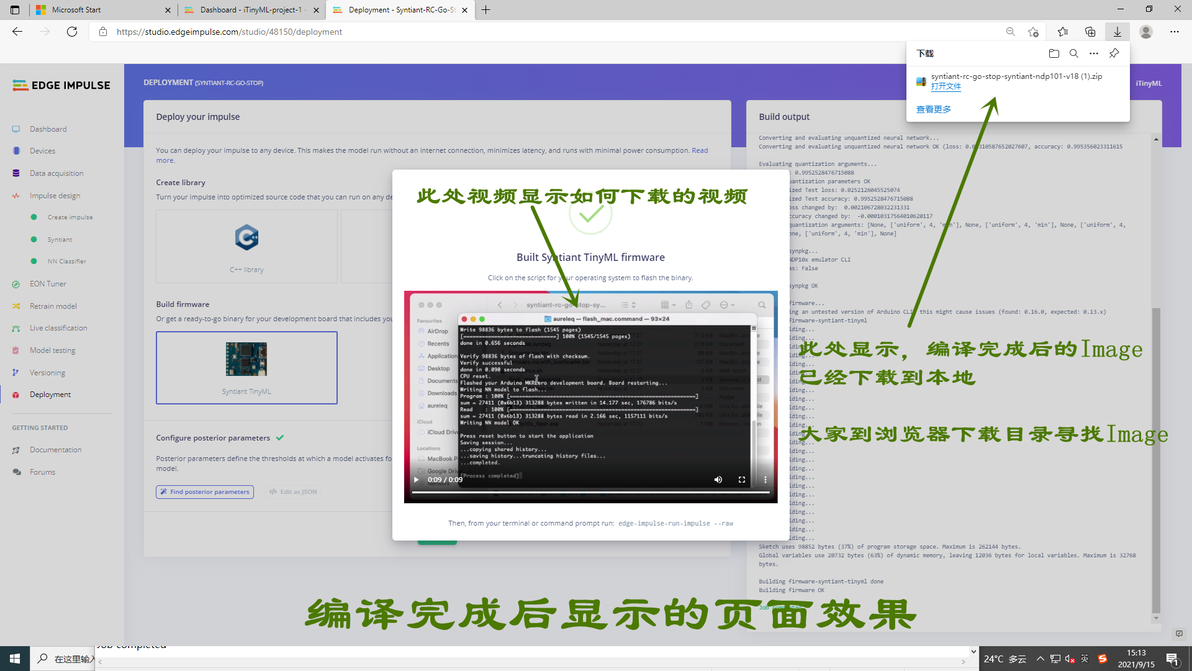Click the Model testing sidebar icon
The width and height of the screenshot is (1192, 671).
point(16,350)
